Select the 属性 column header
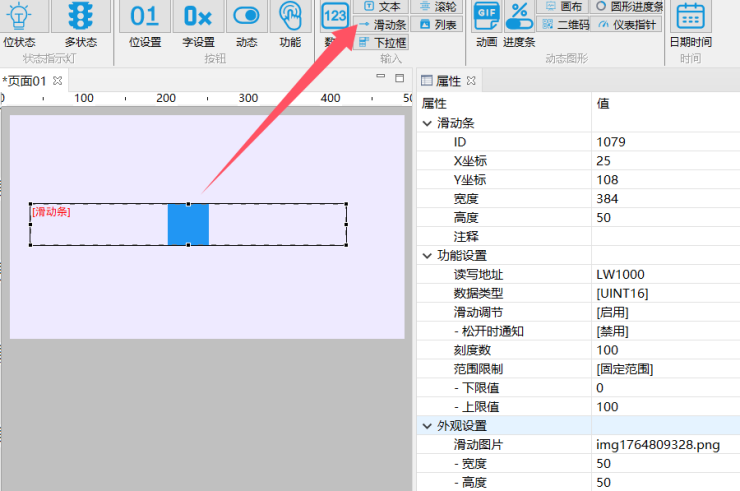The width and height of the screenshot is (740, 491). tap(504, 103)
